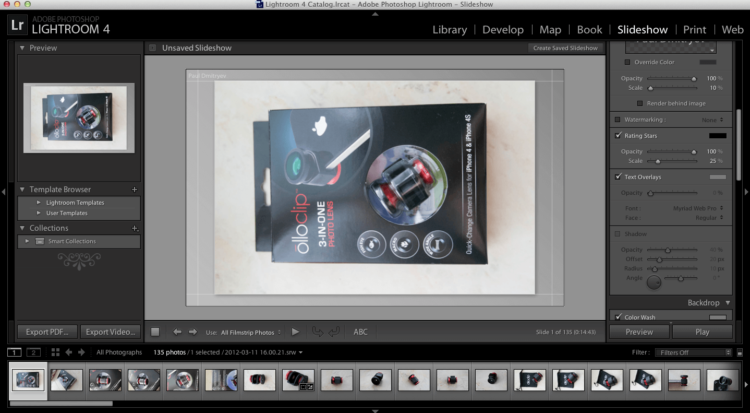Screen dimensions: 750x413
Task: Uncheck Text Overlays checkbox
Action: (x=618, y=177)
